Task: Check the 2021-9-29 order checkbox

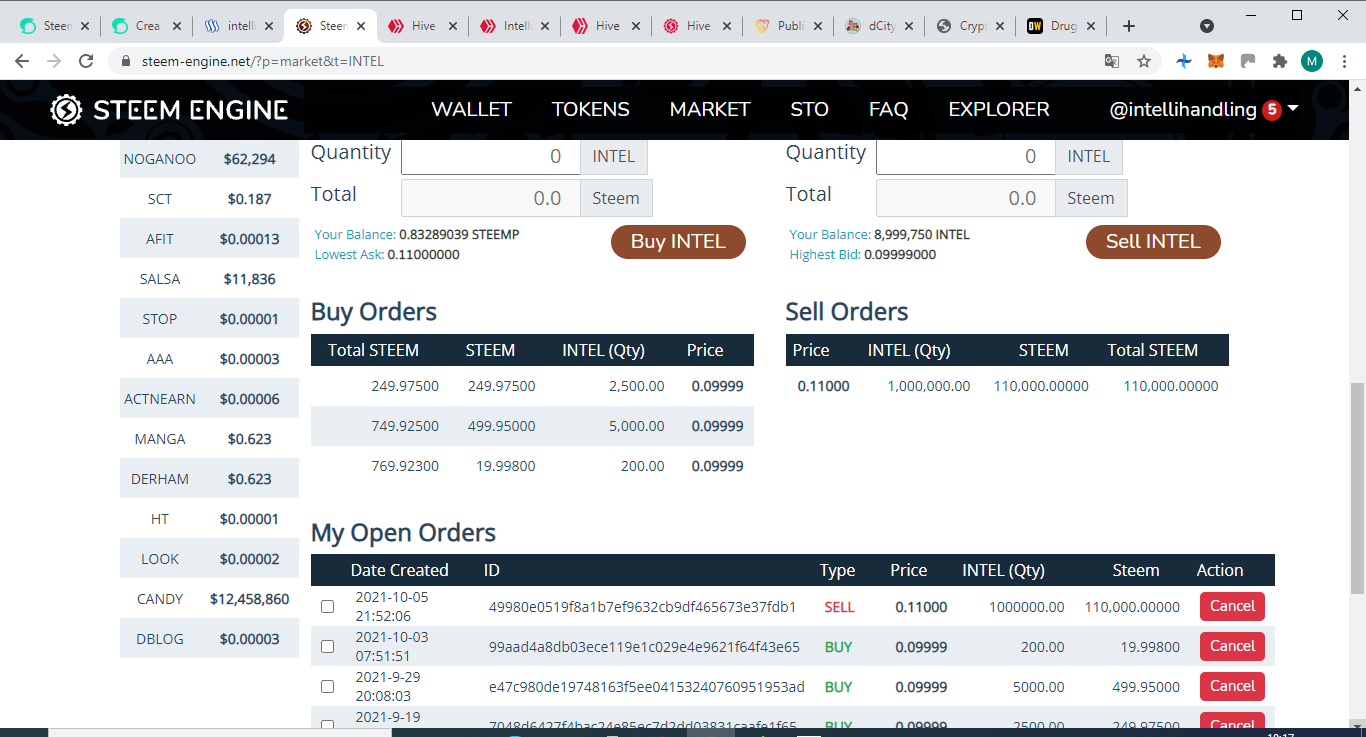Action: pyautogui.click(x=327, y=687)
